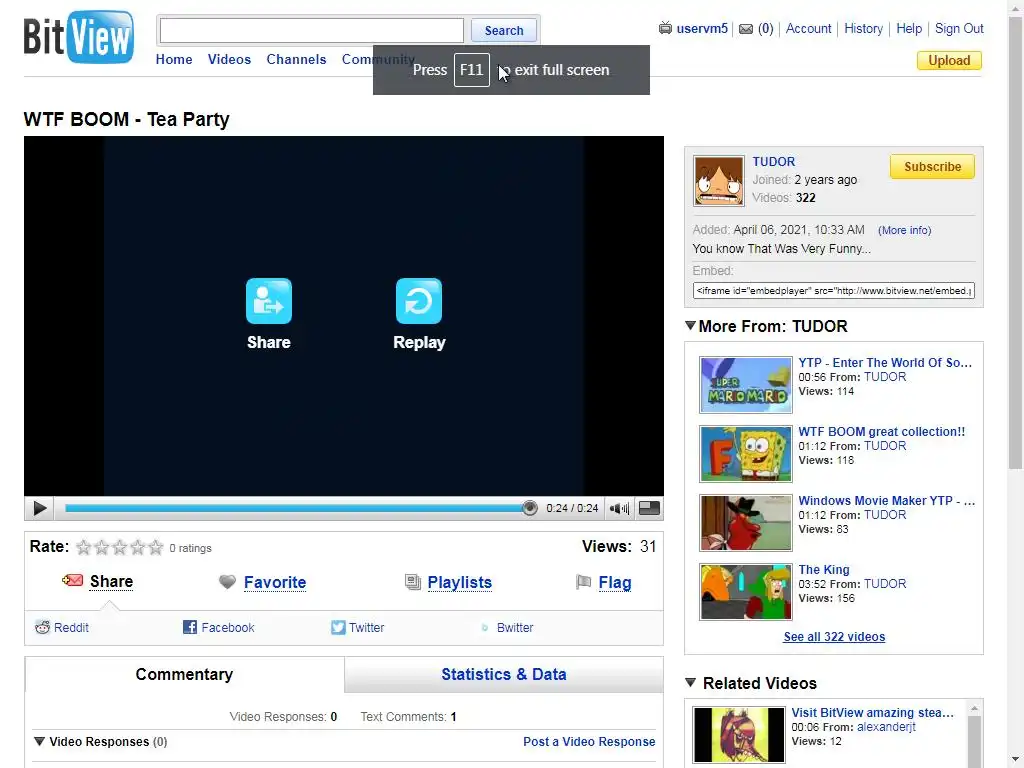Open the alexanderjt channel link

point(886,727)
